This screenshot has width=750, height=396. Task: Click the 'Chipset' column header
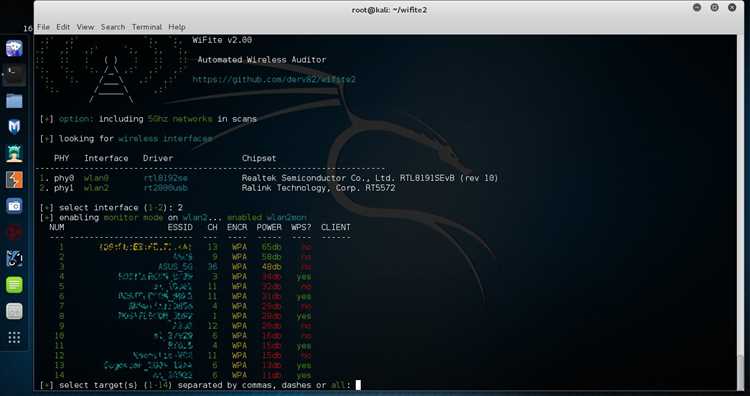[259, 158]
